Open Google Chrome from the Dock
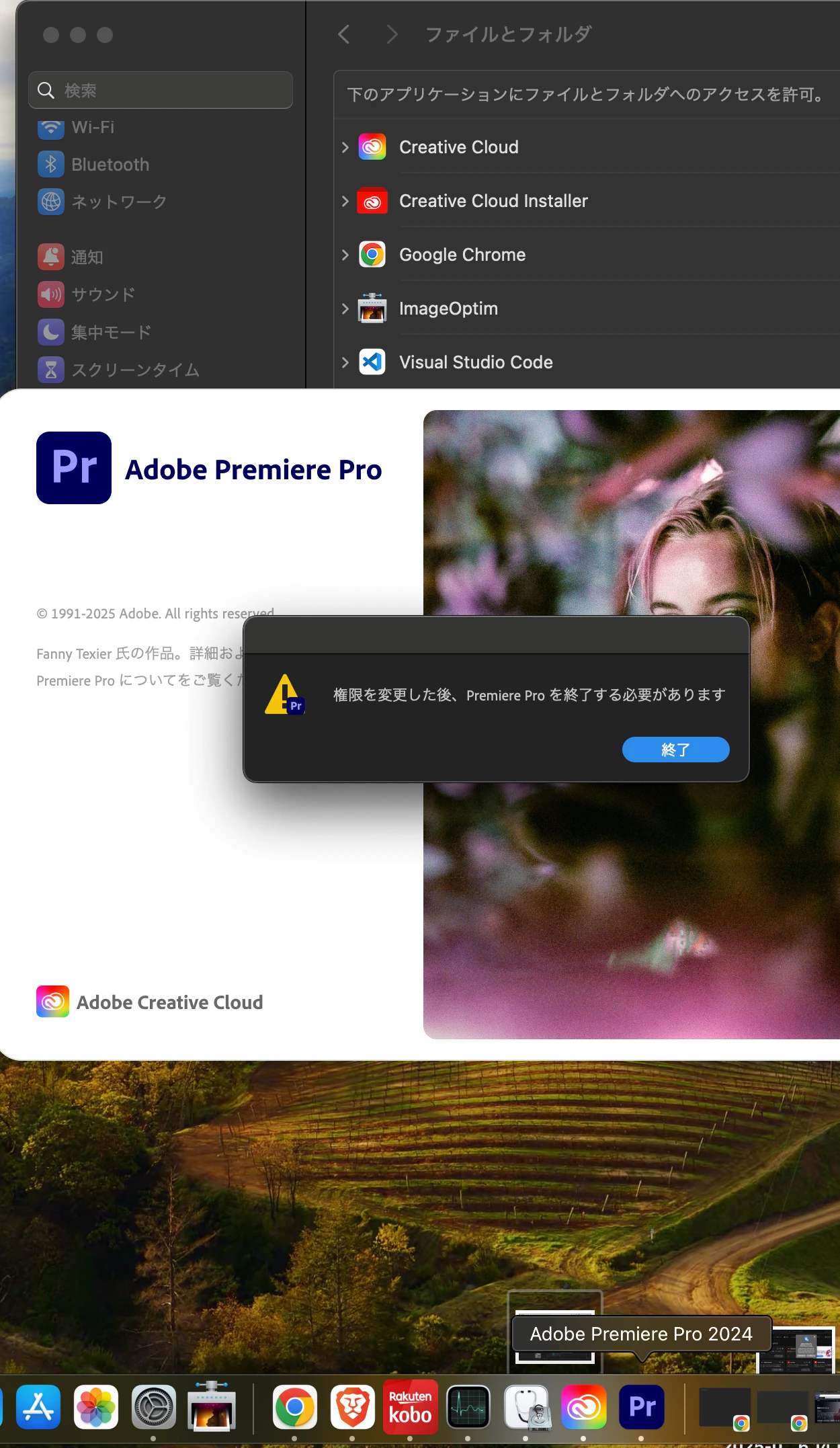 (x=294, y=1406)
